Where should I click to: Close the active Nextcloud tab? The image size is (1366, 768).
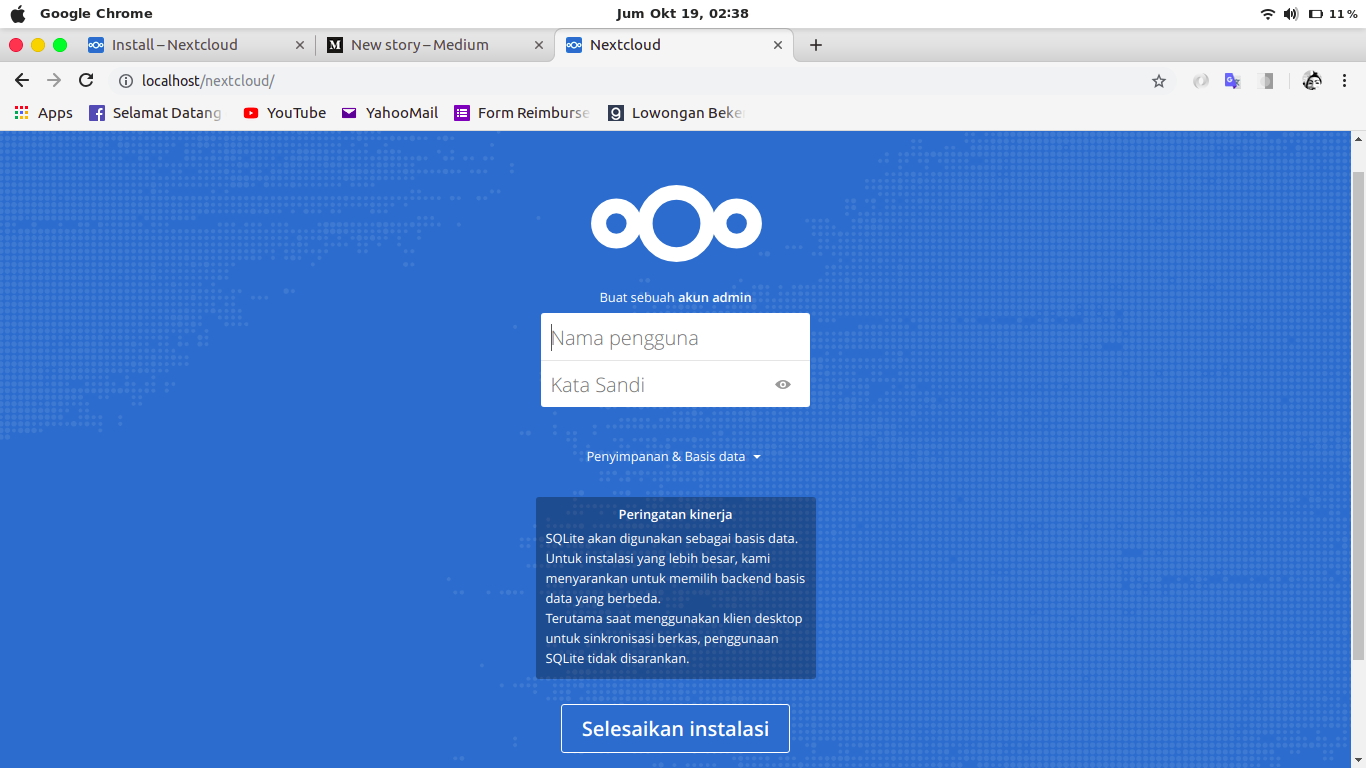coord(778,45)
